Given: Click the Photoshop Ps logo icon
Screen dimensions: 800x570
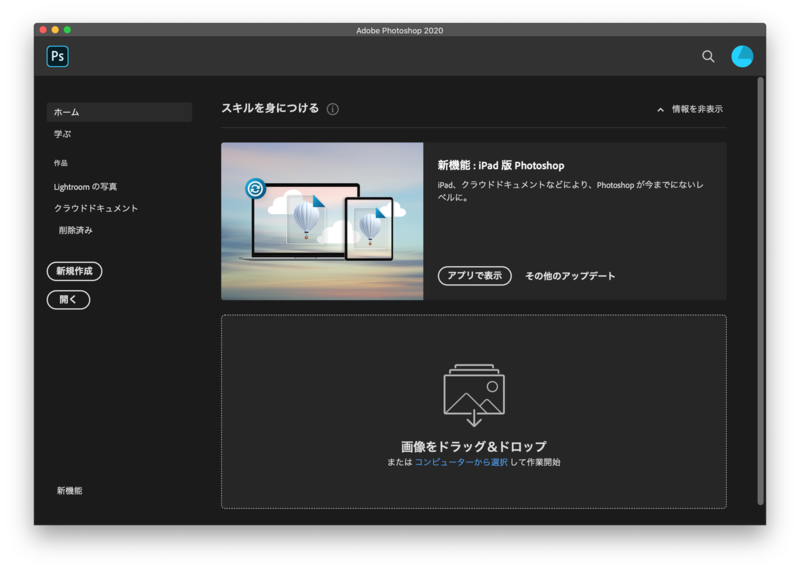Looking at the screenshot, I should (x=58, y=56).
